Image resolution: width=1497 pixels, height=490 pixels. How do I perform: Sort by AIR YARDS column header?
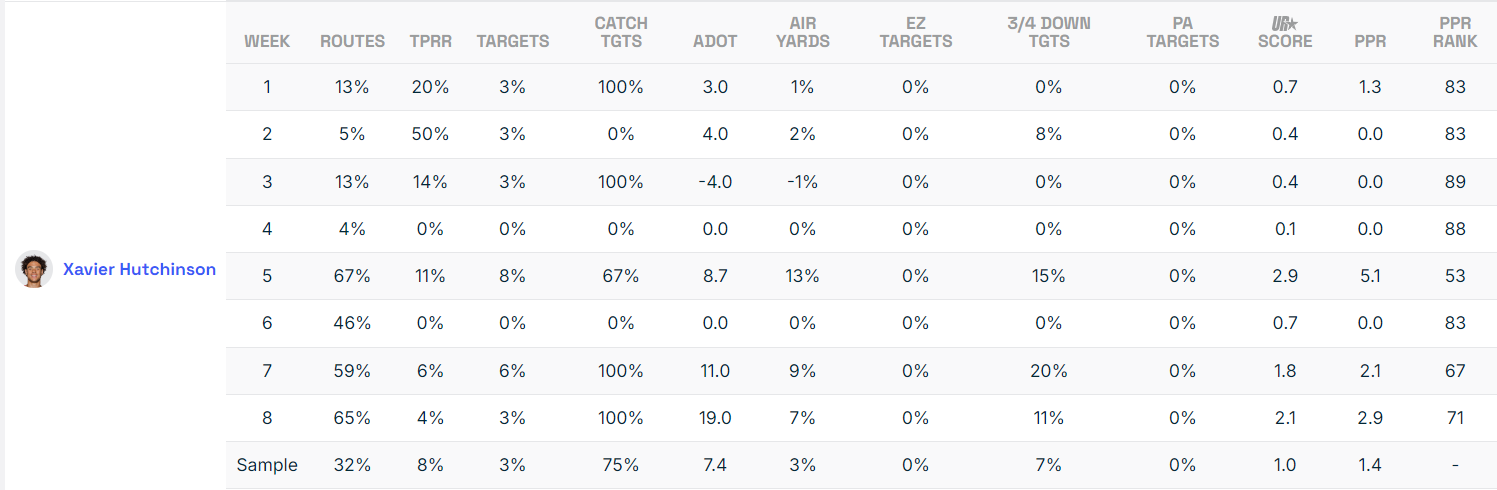tap(802, 32)
